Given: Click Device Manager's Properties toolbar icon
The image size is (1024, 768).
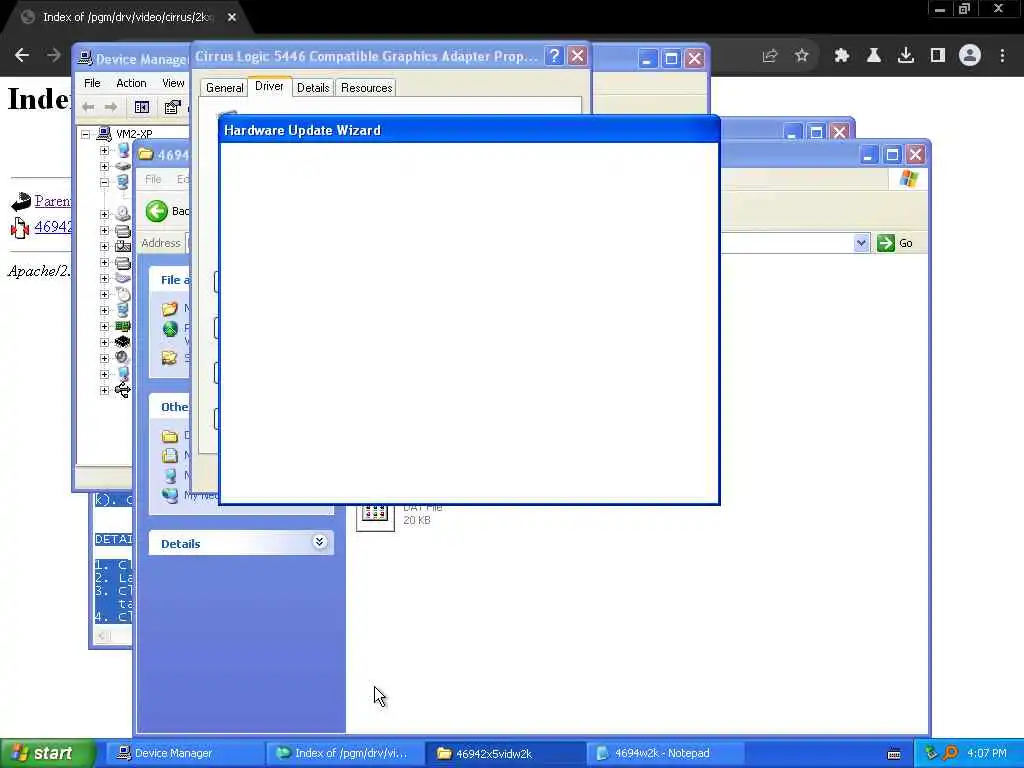Looking at the screenshot, I should click(x=172, y=107).
